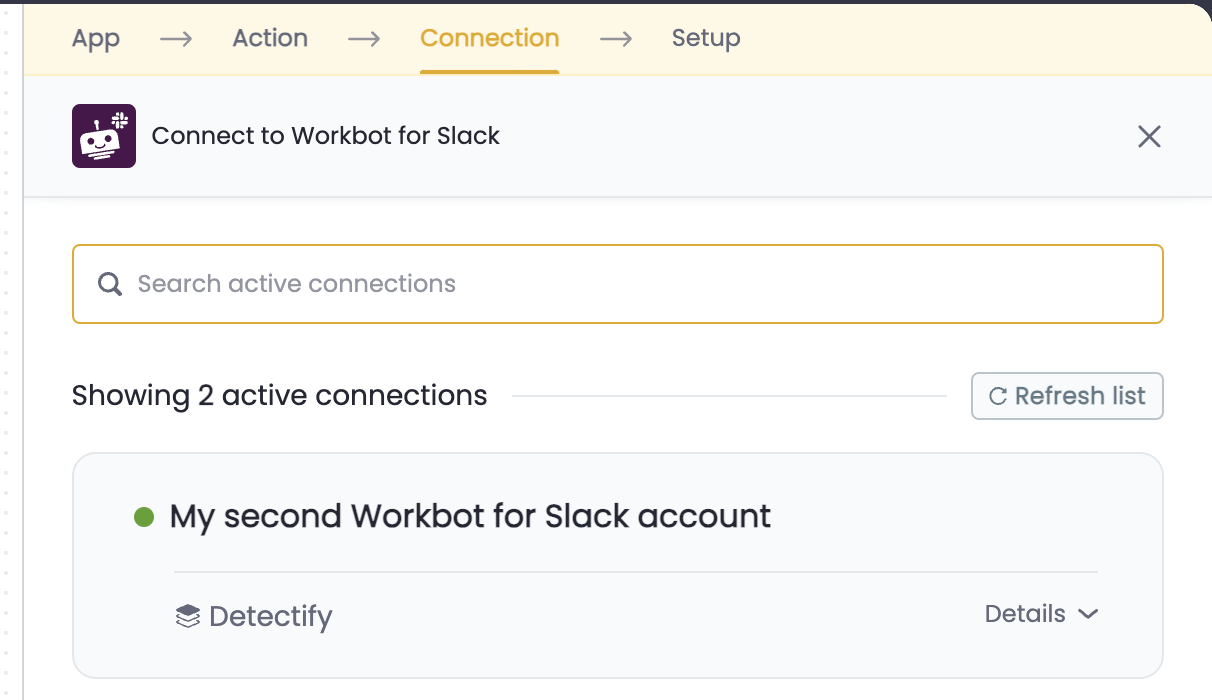
Task: Click the arrow between Action and Connection
Action: 364,39
